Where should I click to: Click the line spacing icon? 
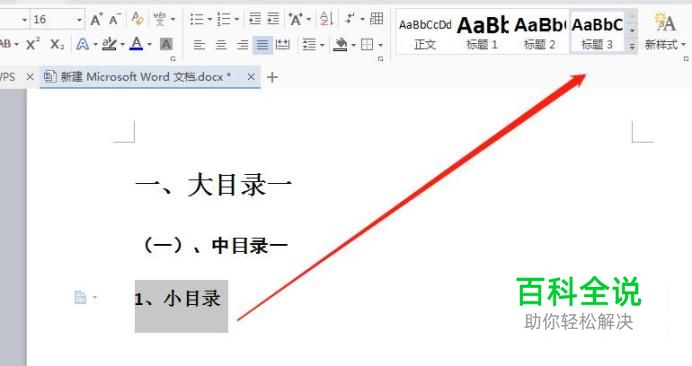pyautogui.click(x=309, y=45)
